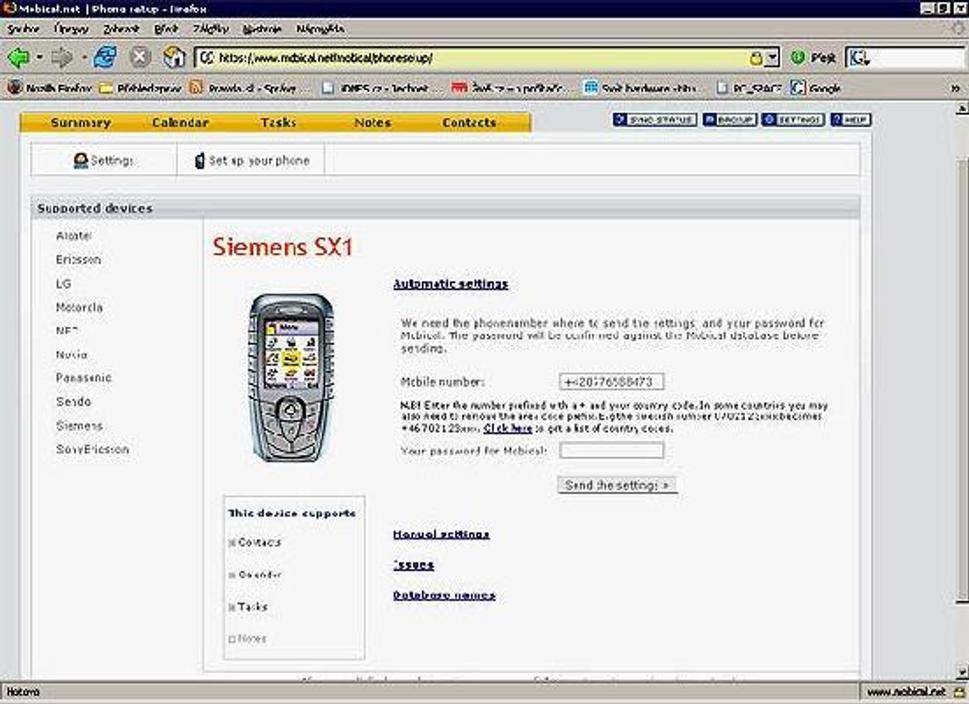Open the Settings sub-tab with the person icon
The width and height of the screenshot is (969, 704).
pyautogui.click(x=103, y=161)
